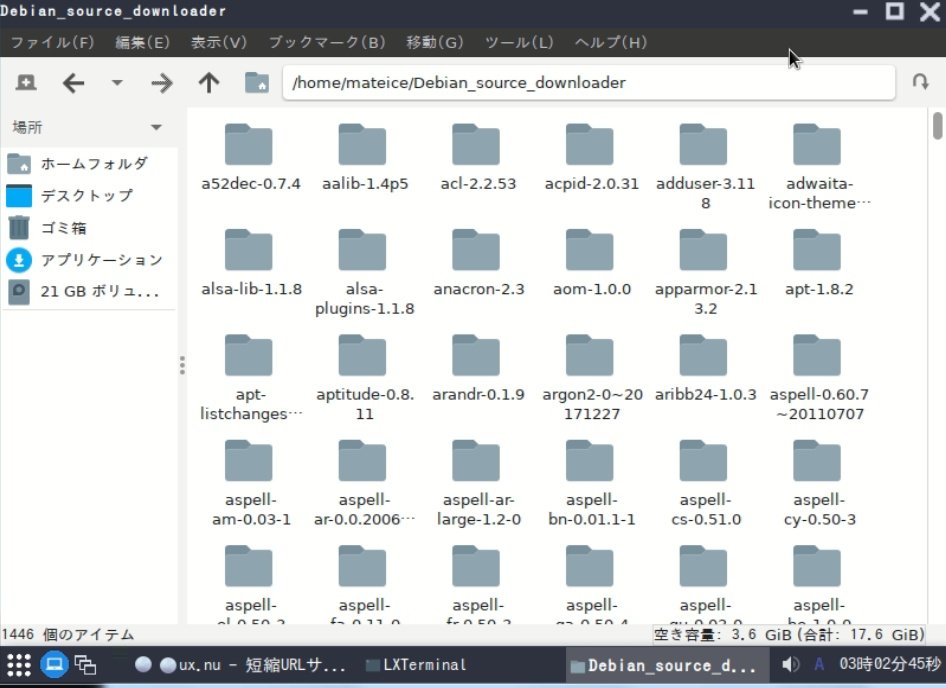The width and height of the screenshot is (946, 688).
Task: Click the path address field
Action: pyautogui.click(x=588, y=83)
